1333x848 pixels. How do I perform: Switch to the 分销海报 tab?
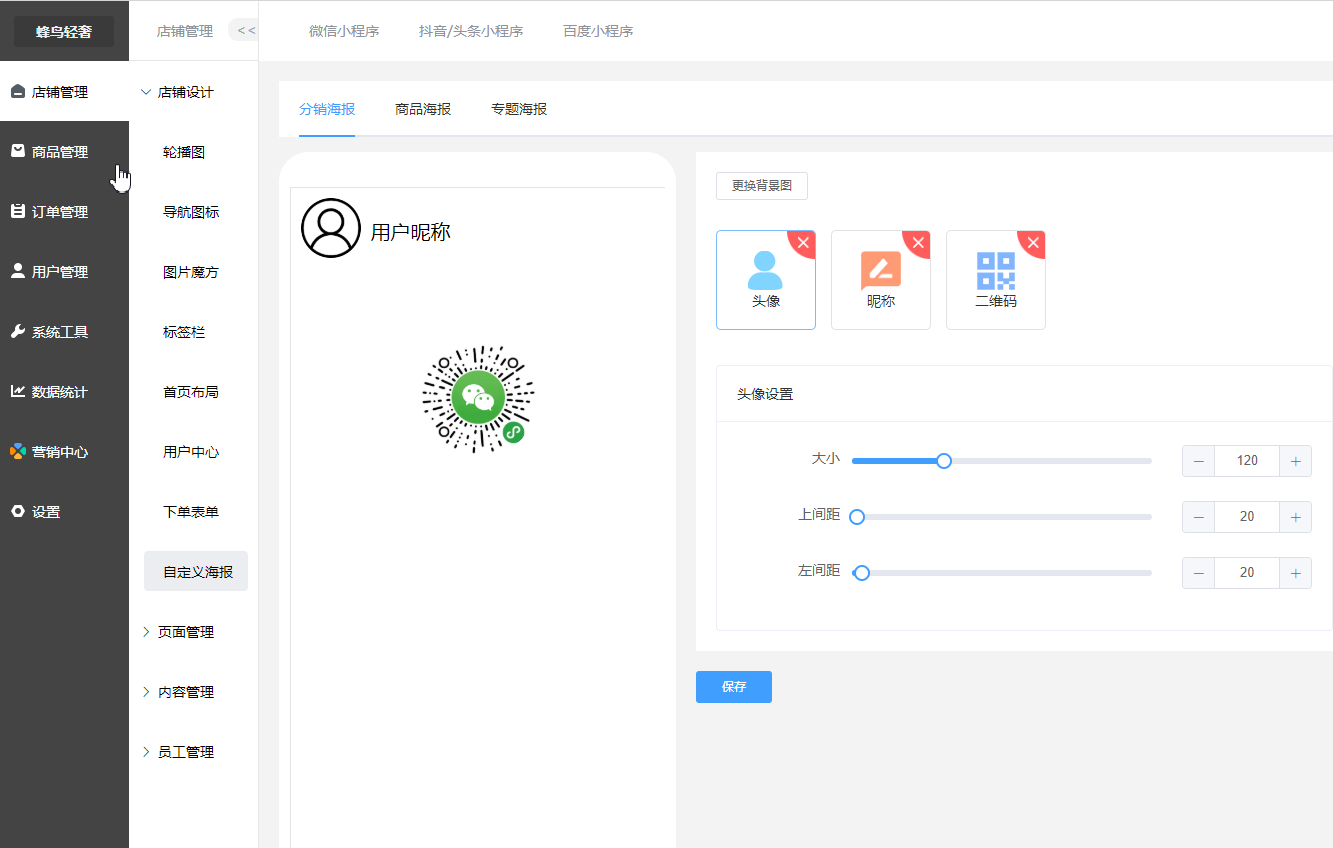tap(327, 109)
